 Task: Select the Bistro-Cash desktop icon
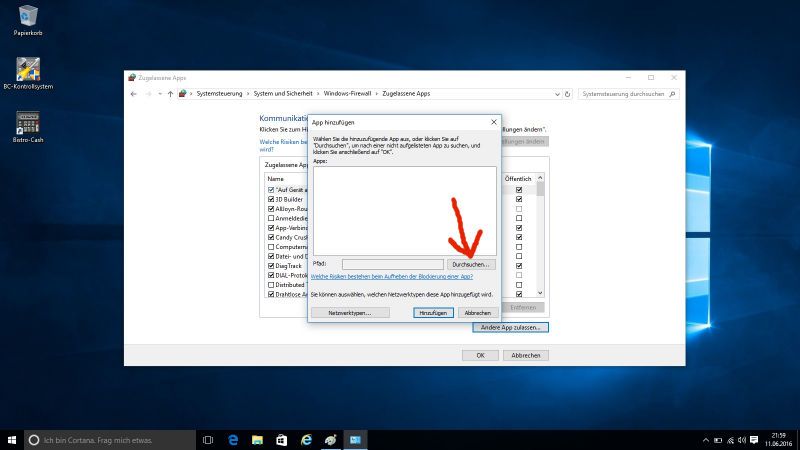27,123
